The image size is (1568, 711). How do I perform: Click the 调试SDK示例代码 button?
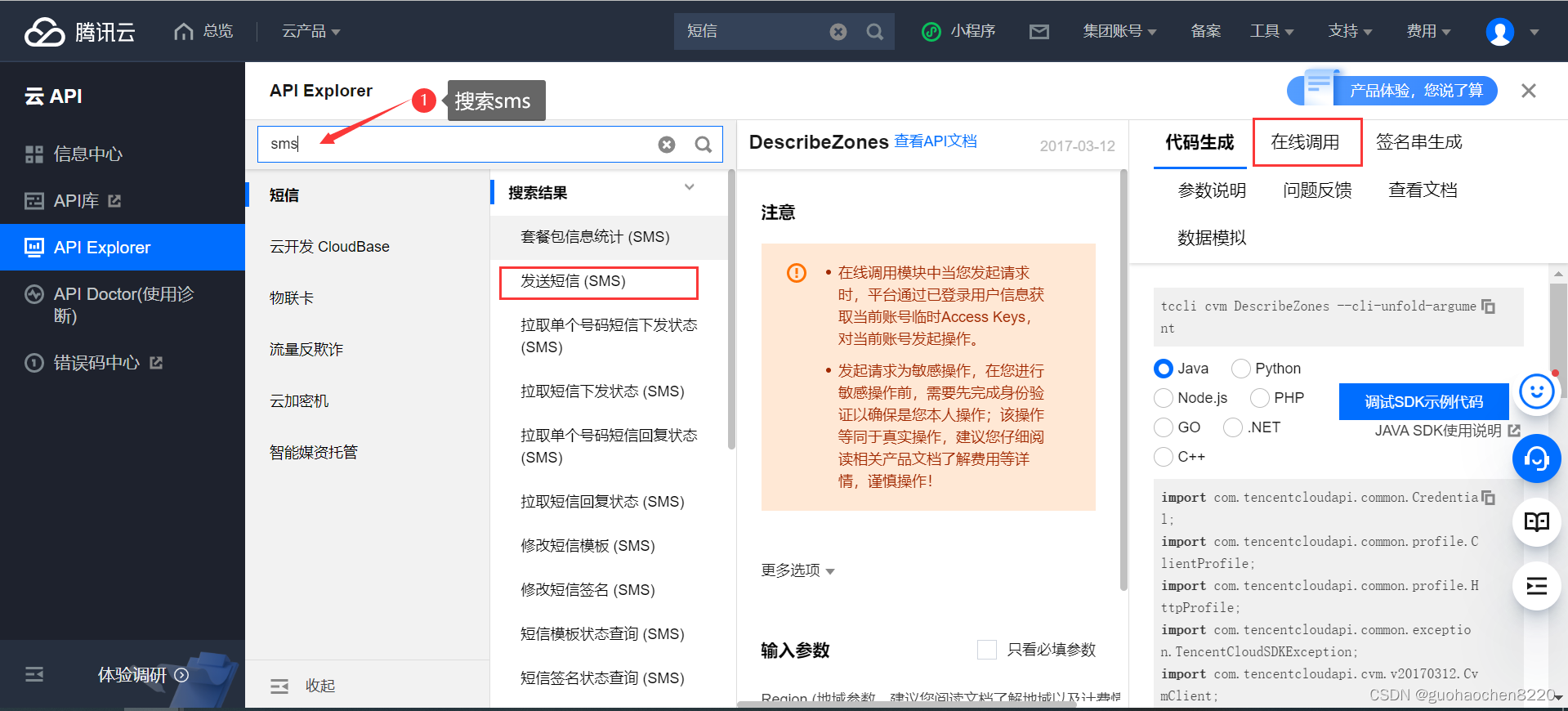[1423, 401]
